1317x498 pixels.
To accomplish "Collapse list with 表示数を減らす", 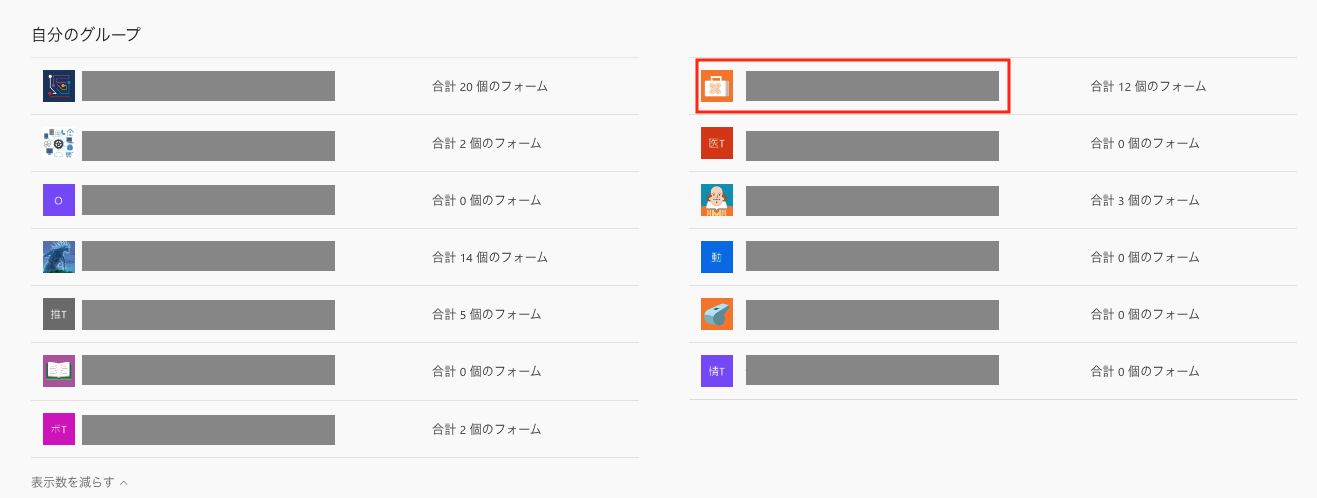I will [x=72, y=482].
